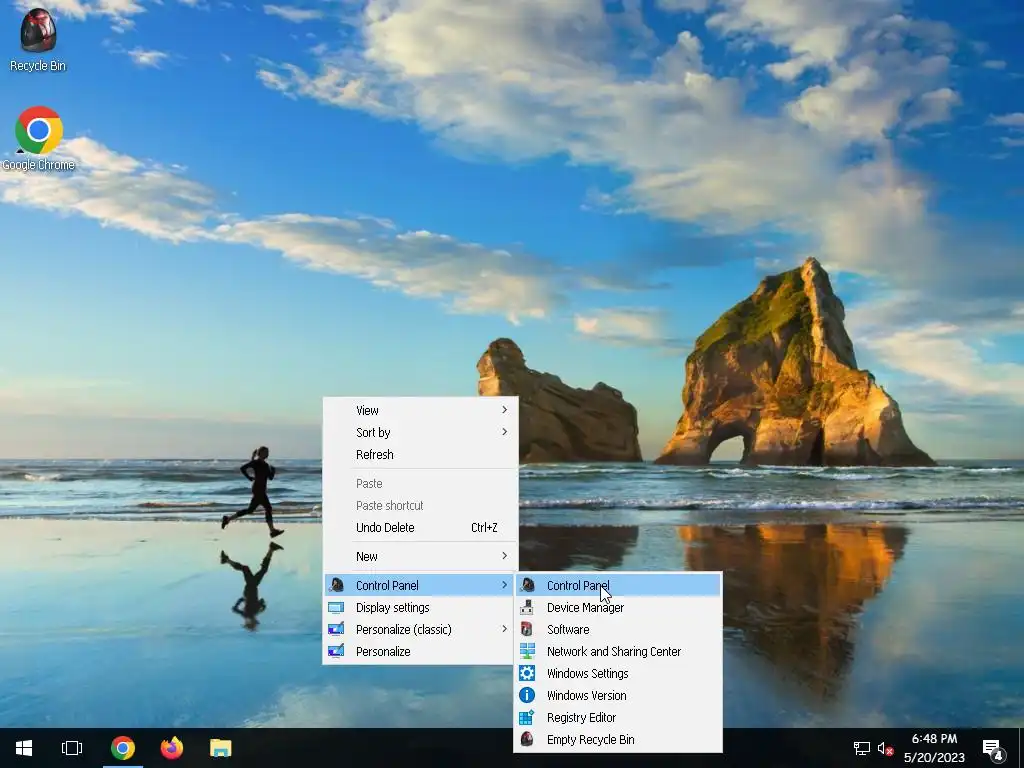Click the network tray icon
1024x768 pixels.
(861, 748)
